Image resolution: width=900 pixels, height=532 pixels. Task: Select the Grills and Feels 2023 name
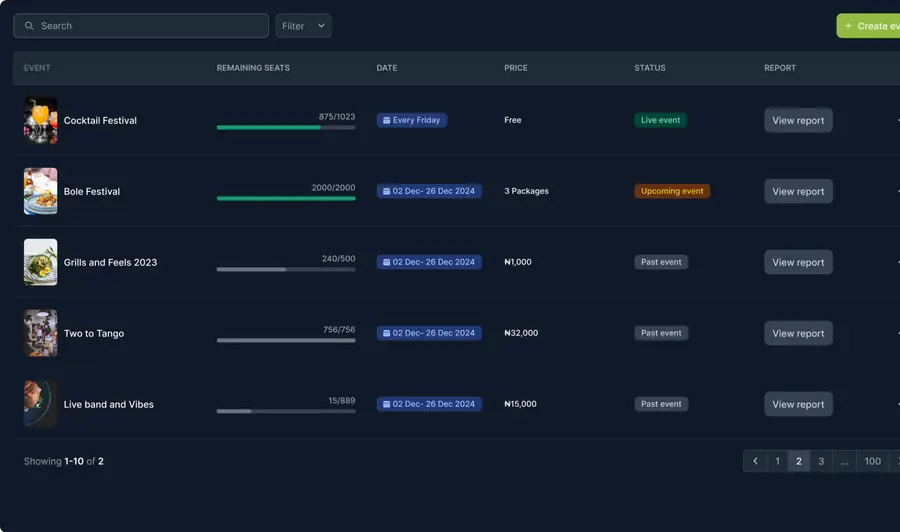pyautogui.click(x=110, y=262)
